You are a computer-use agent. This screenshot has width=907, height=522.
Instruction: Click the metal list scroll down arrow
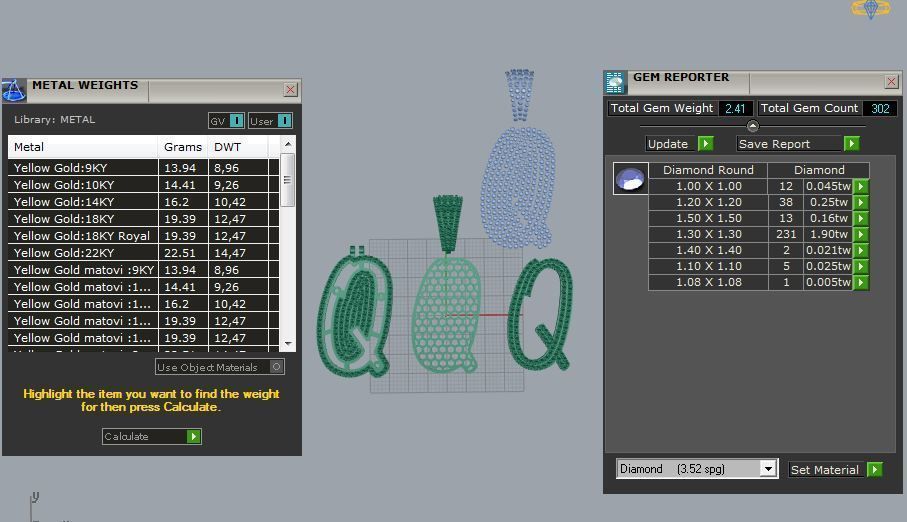point(288,344)
